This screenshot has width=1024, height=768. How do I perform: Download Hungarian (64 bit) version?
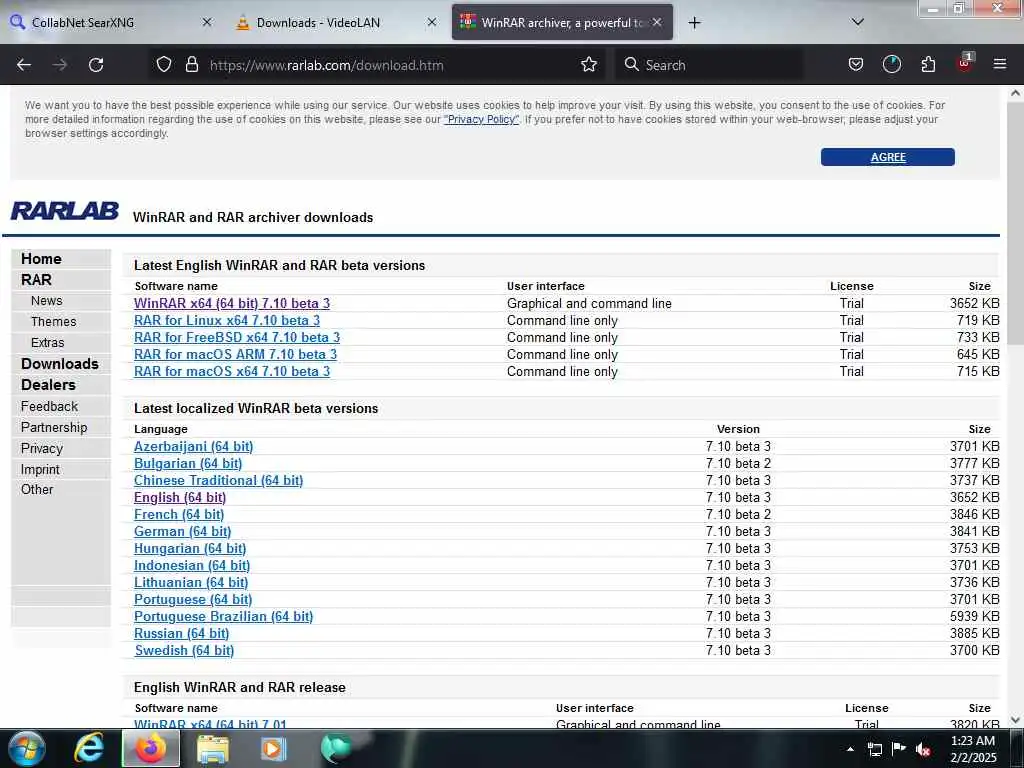(190, 549)
